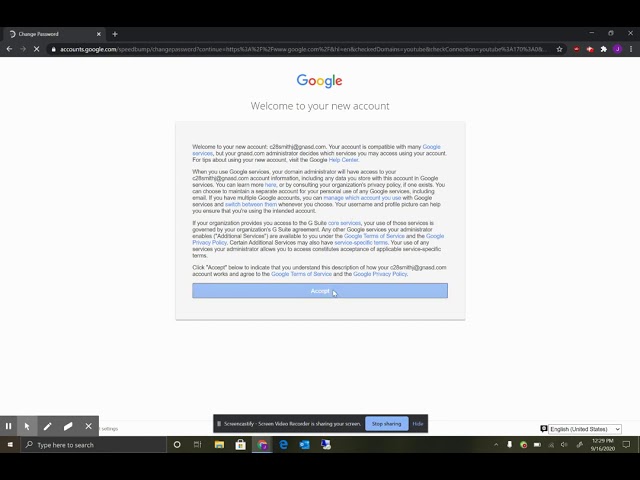This screenshot has width=640, height=480.
Task: Pause the Screencastify recording
Action: click(x=8, y=426)
